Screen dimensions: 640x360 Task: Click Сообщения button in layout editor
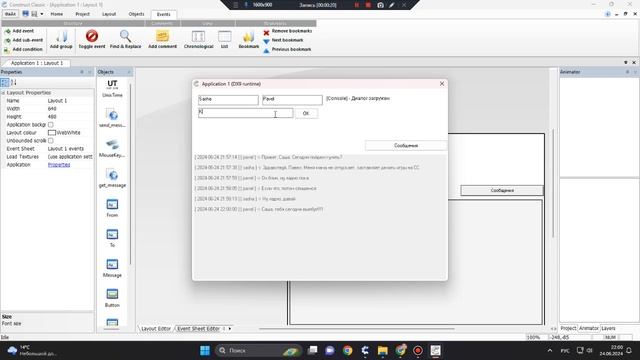[x=502, y=190]
